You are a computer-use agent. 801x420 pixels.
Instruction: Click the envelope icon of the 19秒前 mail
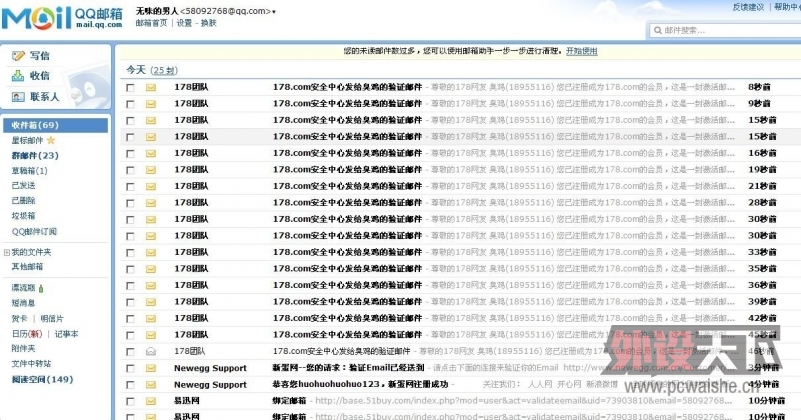pyautogui.click(x=151, y=170)
